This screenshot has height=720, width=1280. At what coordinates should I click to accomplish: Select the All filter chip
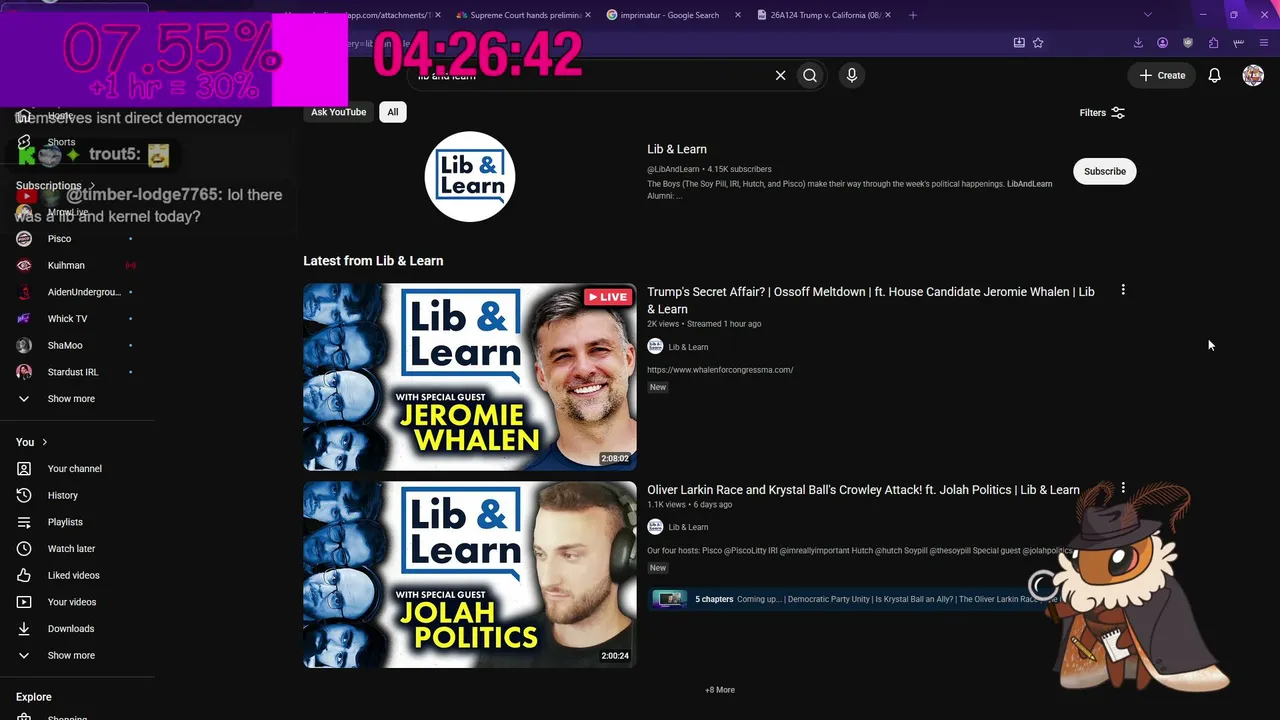tap(393, 112)
